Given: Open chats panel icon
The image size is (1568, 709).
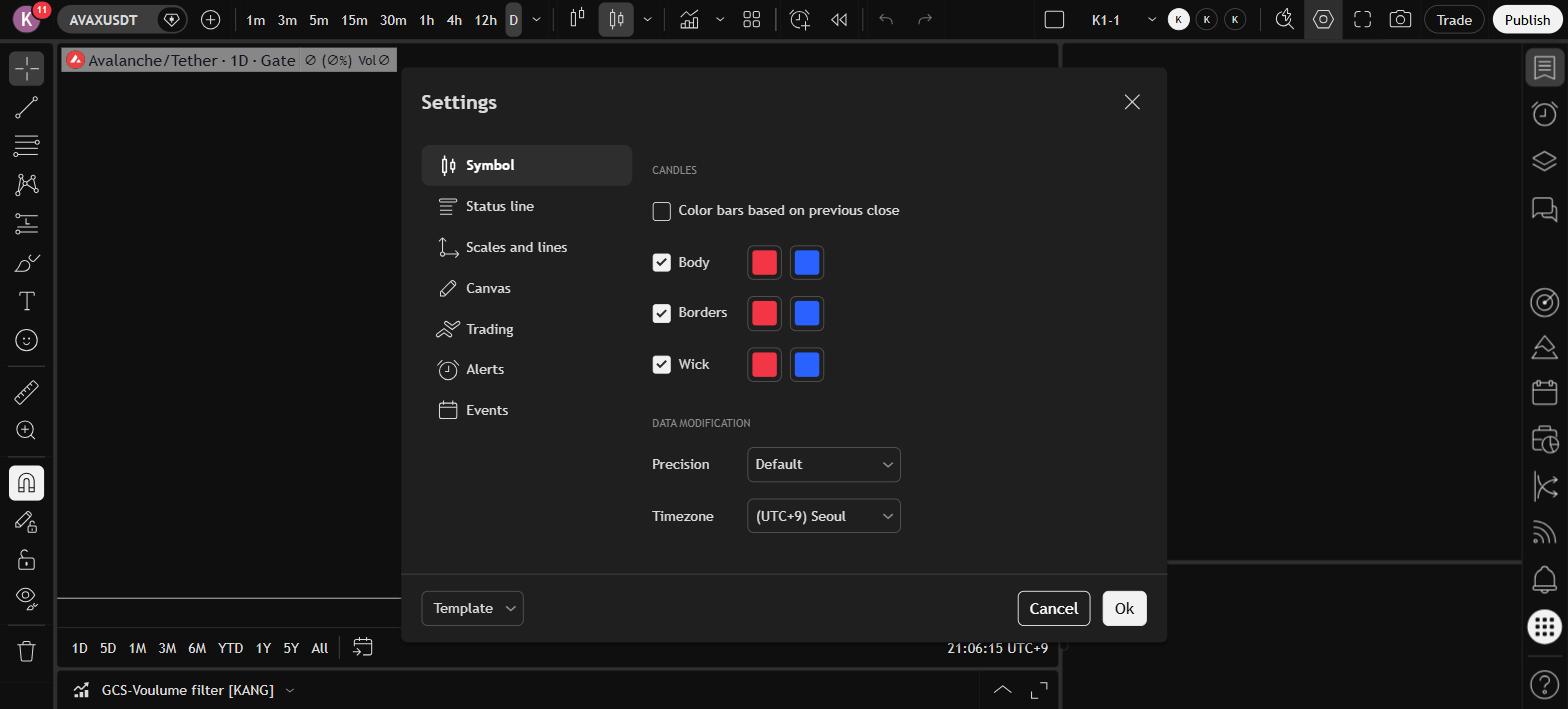Looking at the screenshot, I should click(x=1545, y=208).
